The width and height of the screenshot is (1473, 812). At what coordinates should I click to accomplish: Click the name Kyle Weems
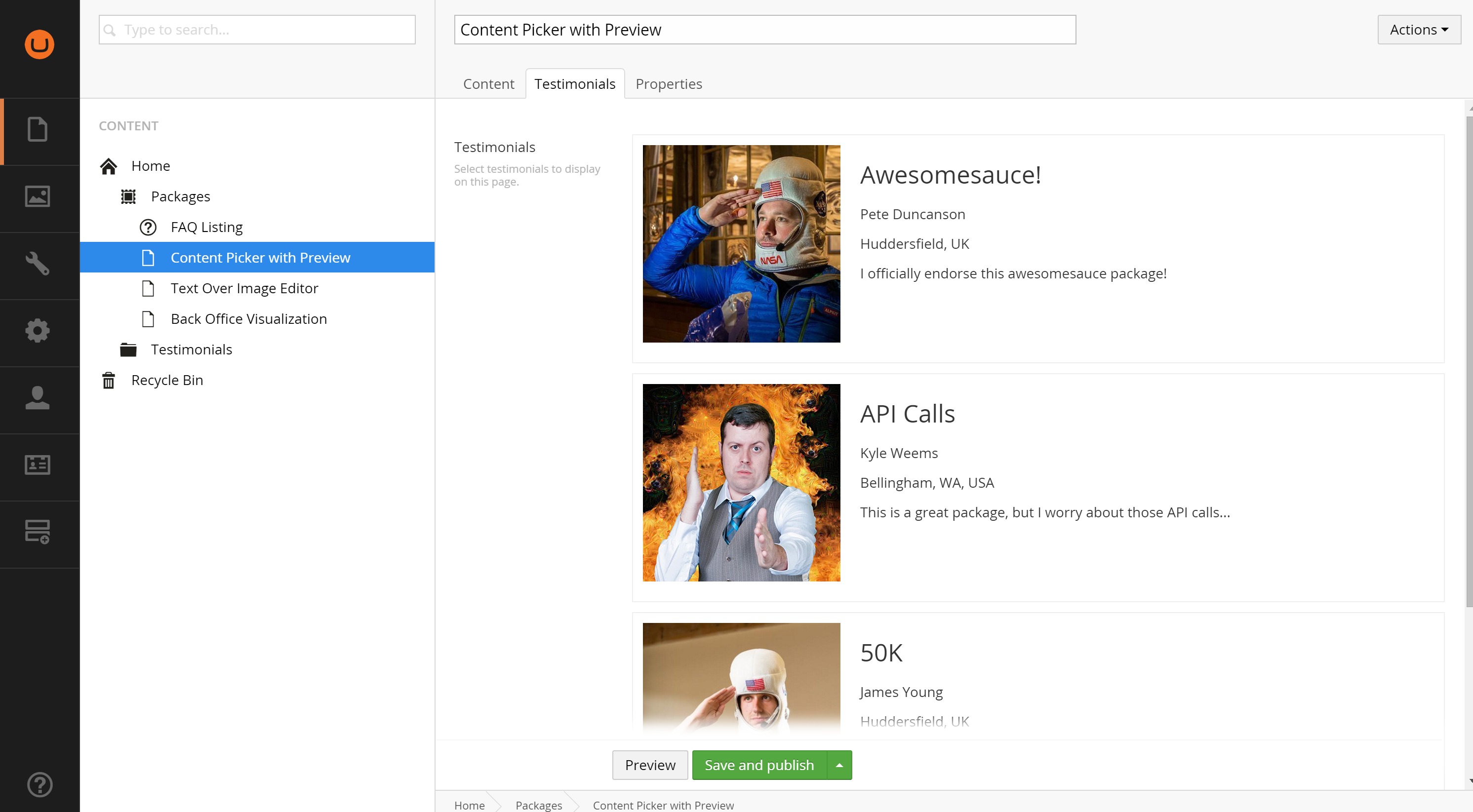point(899,453)
